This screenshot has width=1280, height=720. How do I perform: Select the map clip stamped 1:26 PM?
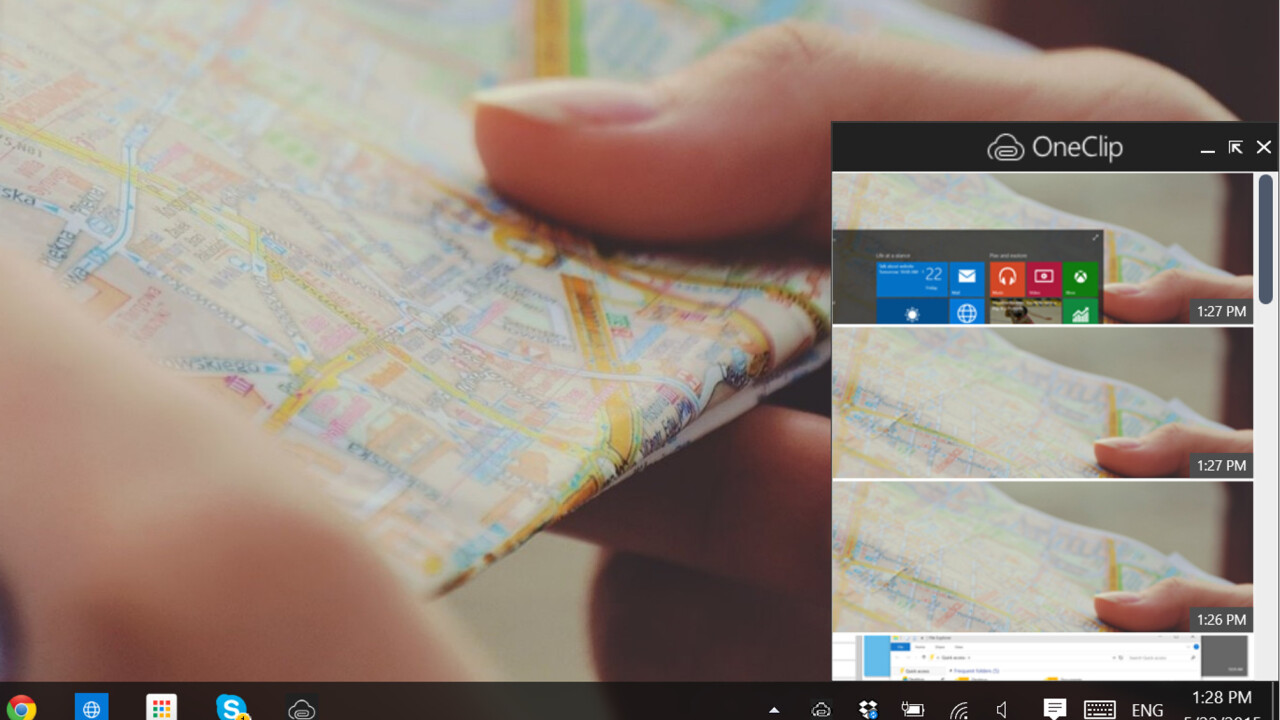[x=1042, y=557]
